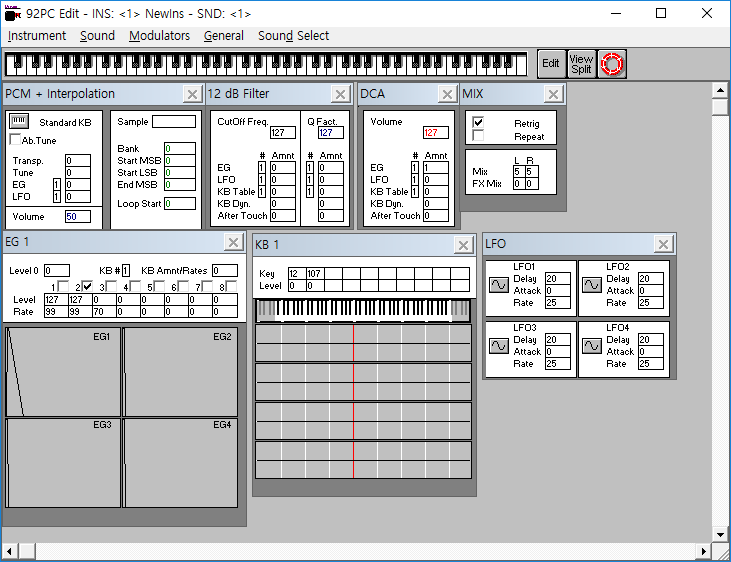Toggle the Ab.Tune checkbox
This screenshot has width=731, height=562.
click(15, 139)
